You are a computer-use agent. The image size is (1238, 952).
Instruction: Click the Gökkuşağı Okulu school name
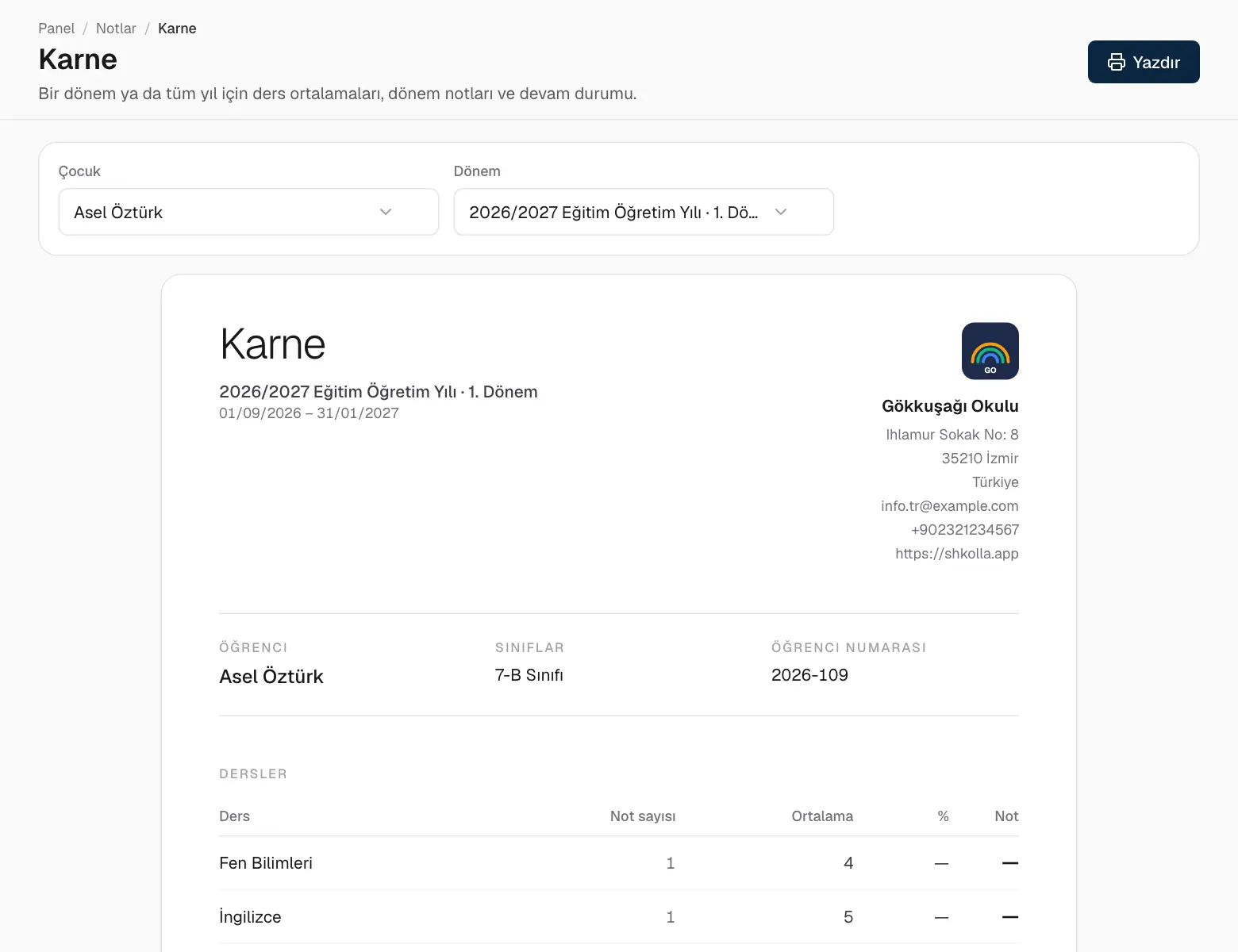coord(950,406)
